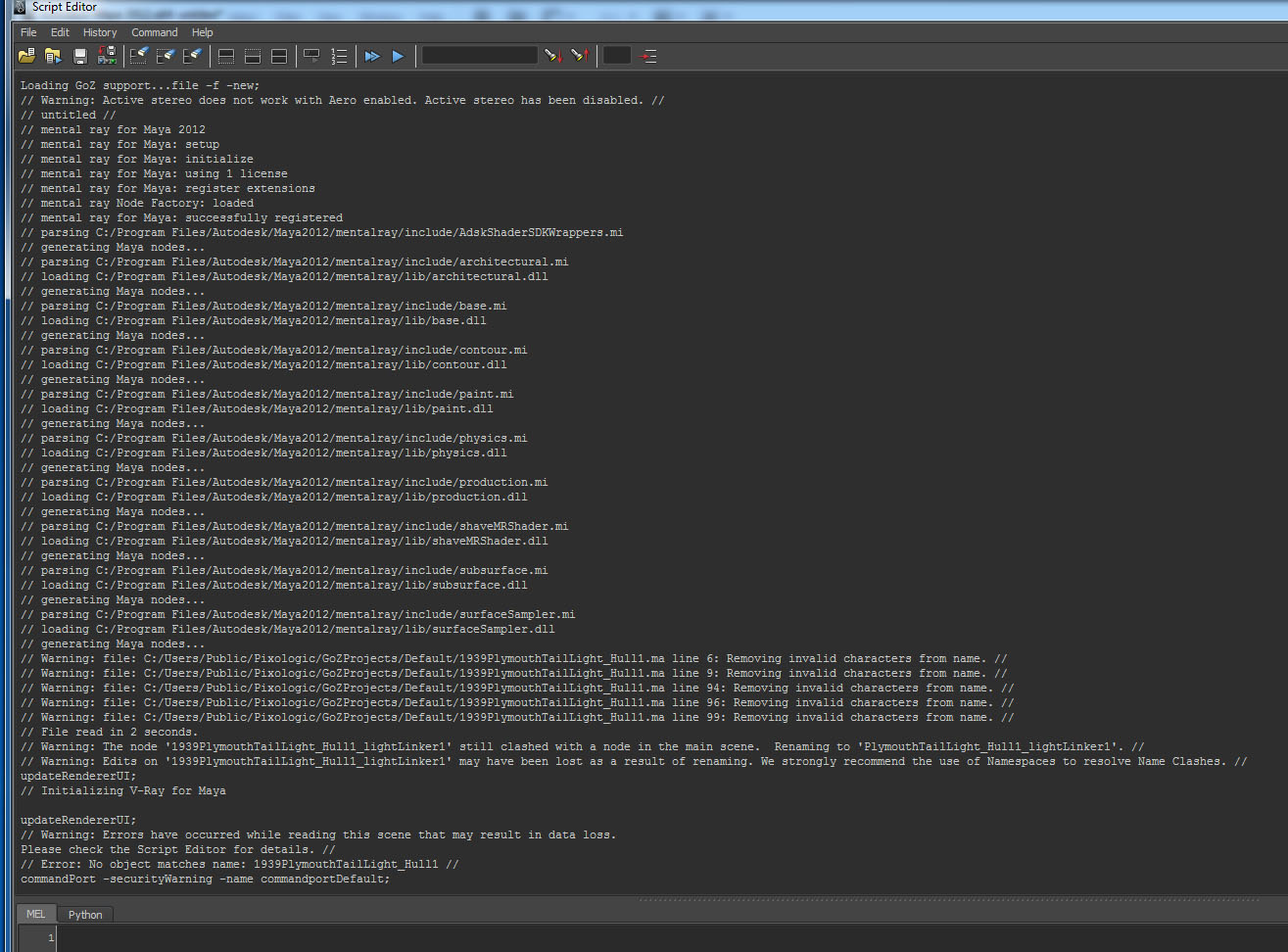1288x952 pixels.
Task: Click 'Initializing V-Ray for Maya' line
Action: [123, 791]
